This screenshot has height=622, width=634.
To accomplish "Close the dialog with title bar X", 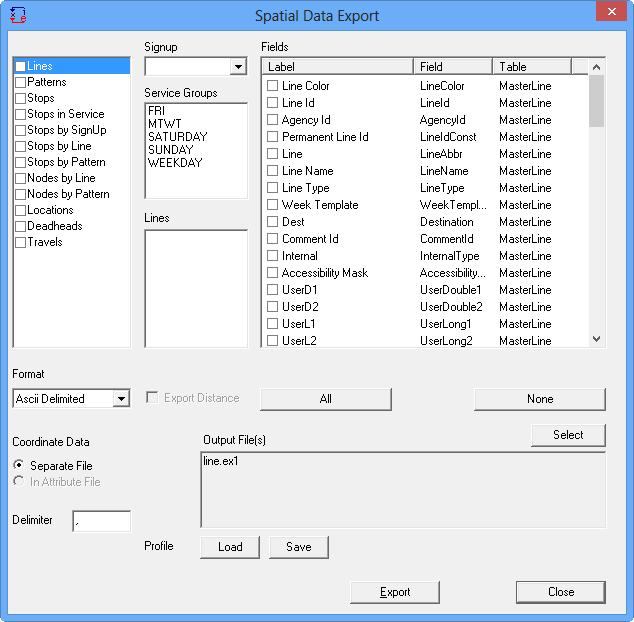I will (612, 11).
